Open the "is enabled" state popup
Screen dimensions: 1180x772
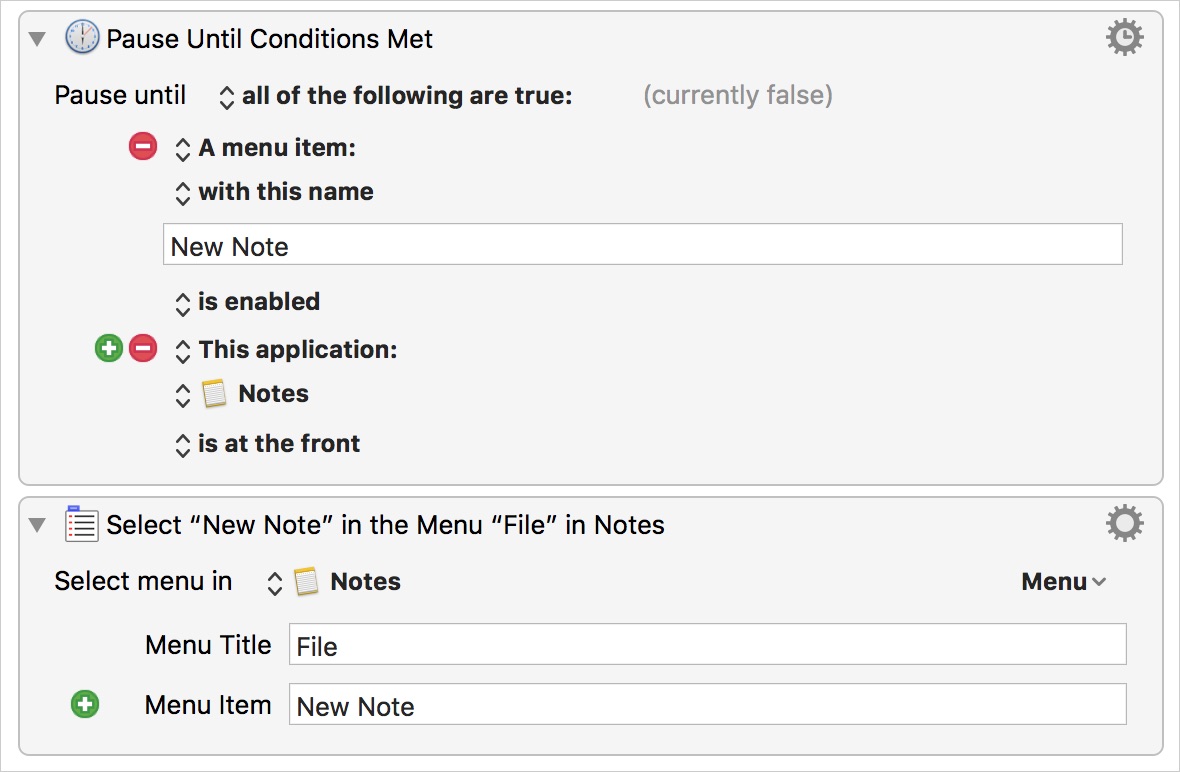183,303
